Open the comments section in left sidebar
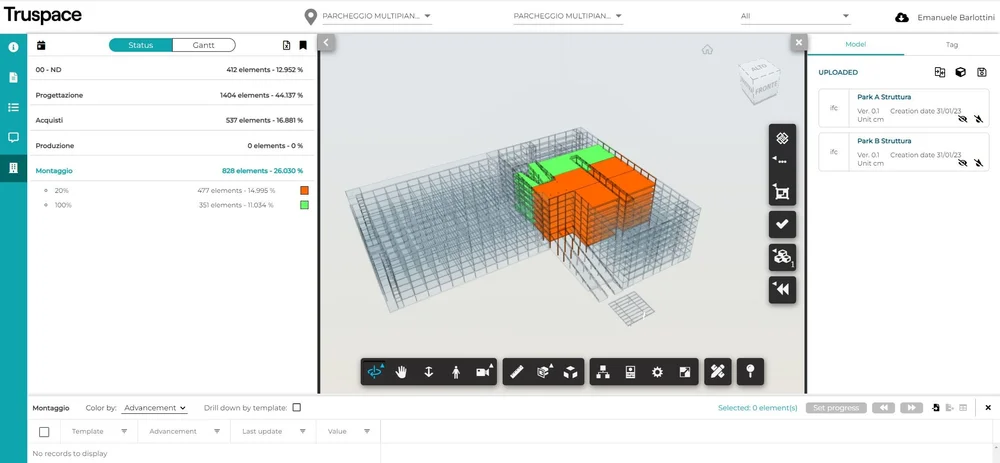 click(13, 137)
